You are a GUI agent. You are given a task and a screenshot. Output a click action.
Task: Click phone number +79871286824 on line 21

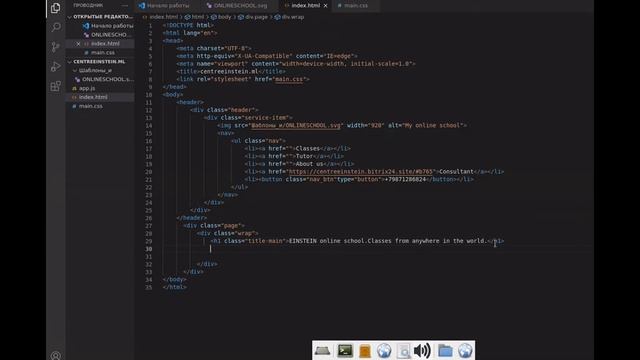point(405,180)
